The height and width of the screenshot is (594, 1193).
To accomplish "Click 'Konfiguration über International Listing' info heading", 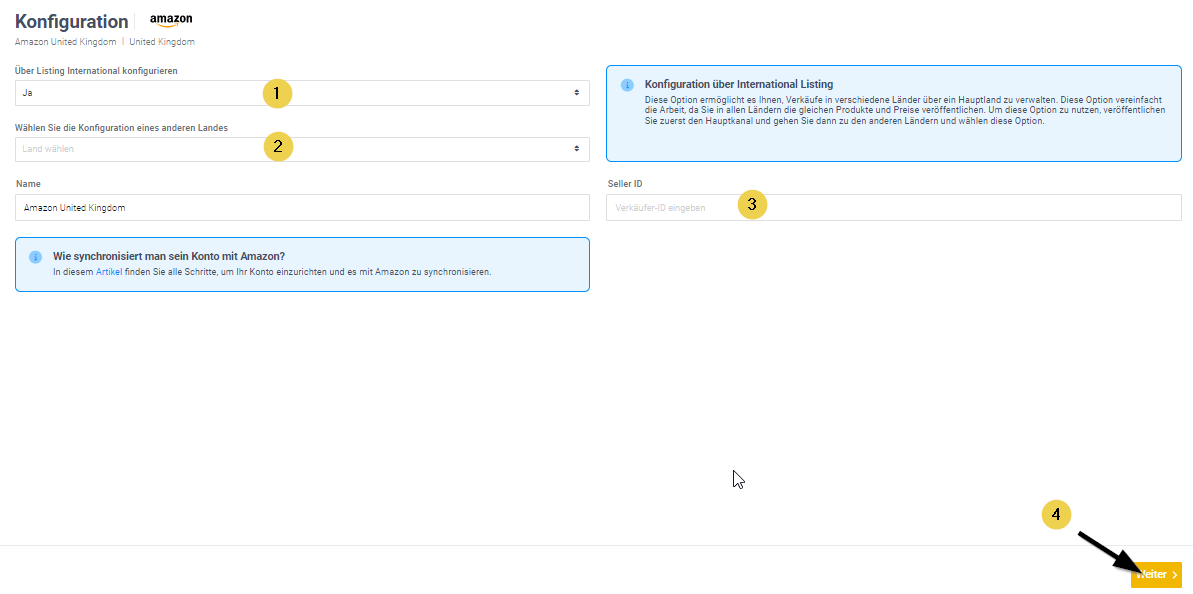I will pyautogui.click(x=738, y=85).
